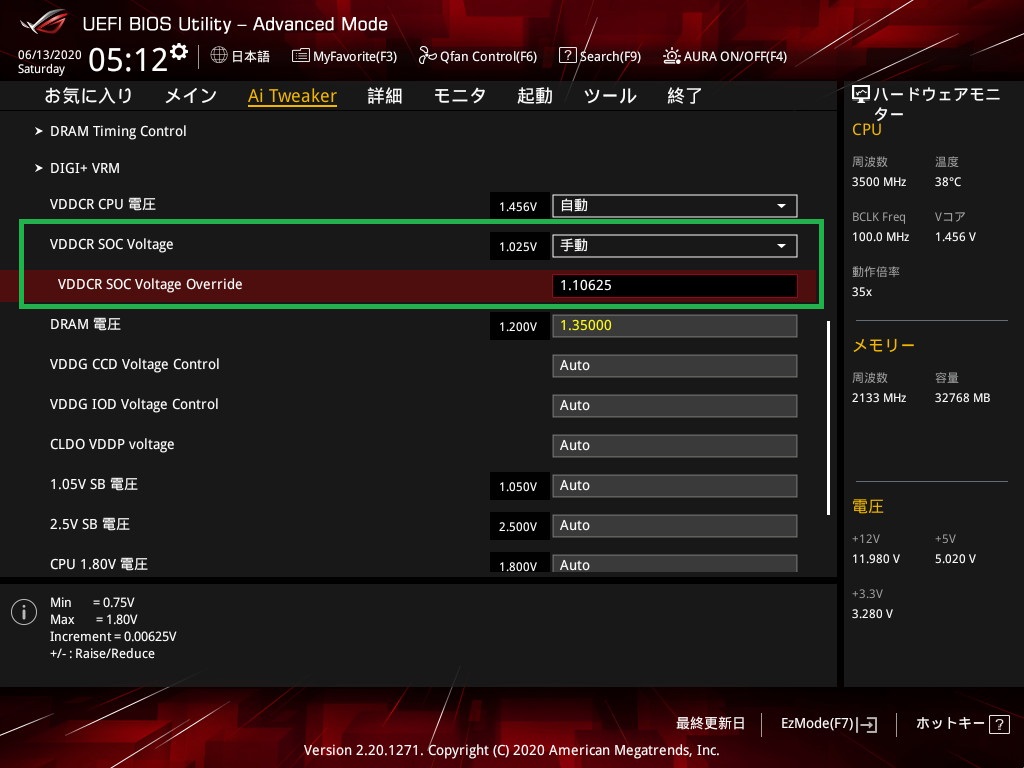Select VDDG IOD Voltage Control label

(134, 404)
